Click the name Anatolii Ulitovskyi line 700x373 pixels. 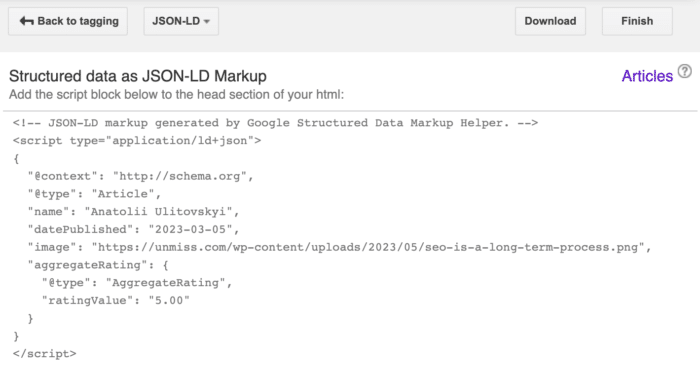point(133,211)
